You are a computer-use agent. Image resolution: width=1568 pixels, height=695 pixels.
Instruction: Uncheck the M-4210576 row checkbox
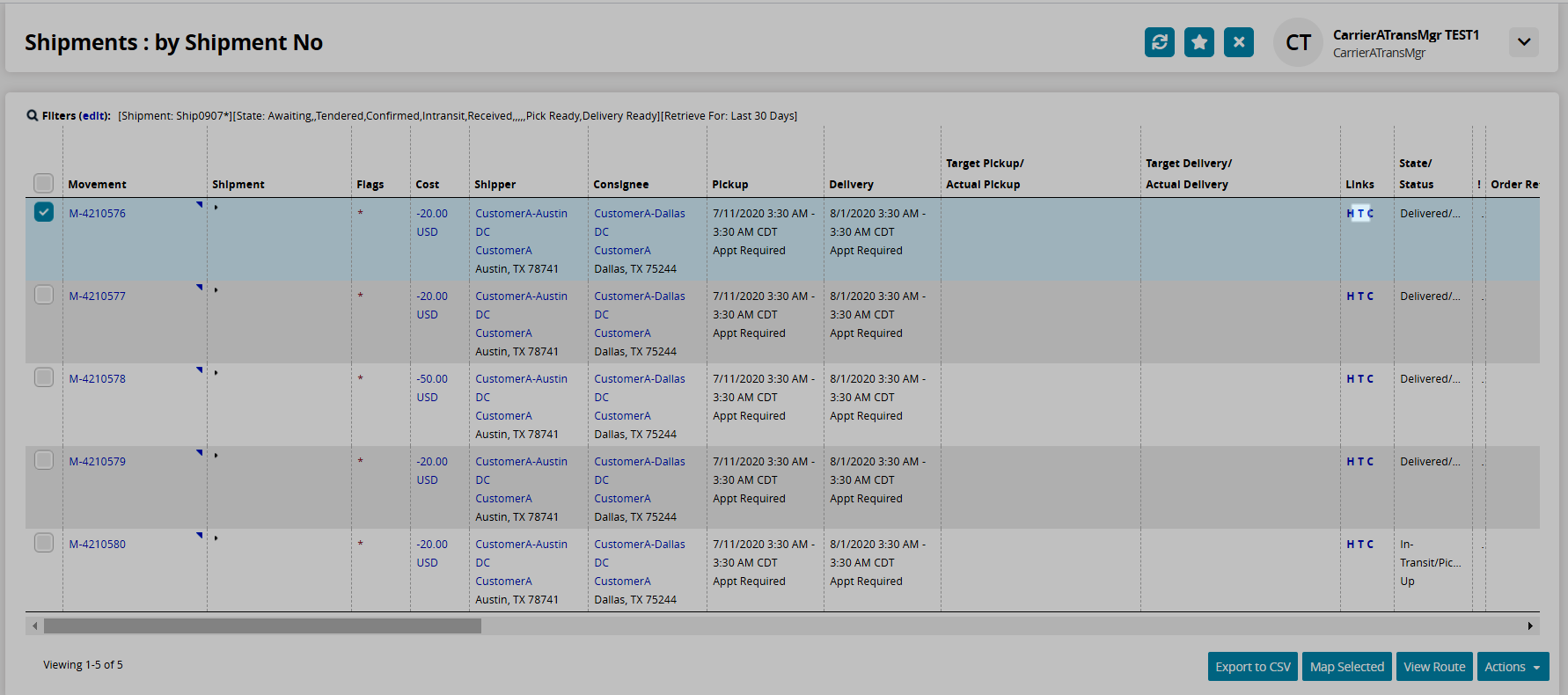click(x=44, y=212)
